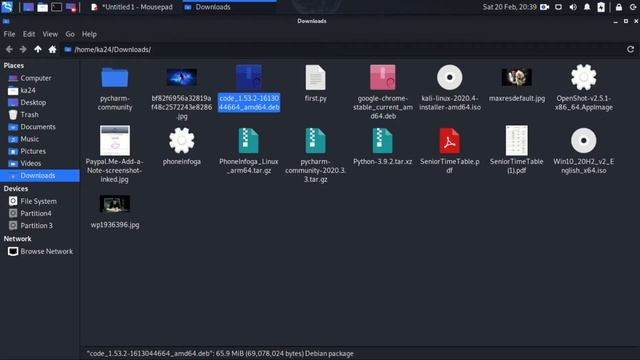Select pycharm-community-2020.3.3.tar.gz archive
Screen dimensions: 640x360
click(316, 140)
